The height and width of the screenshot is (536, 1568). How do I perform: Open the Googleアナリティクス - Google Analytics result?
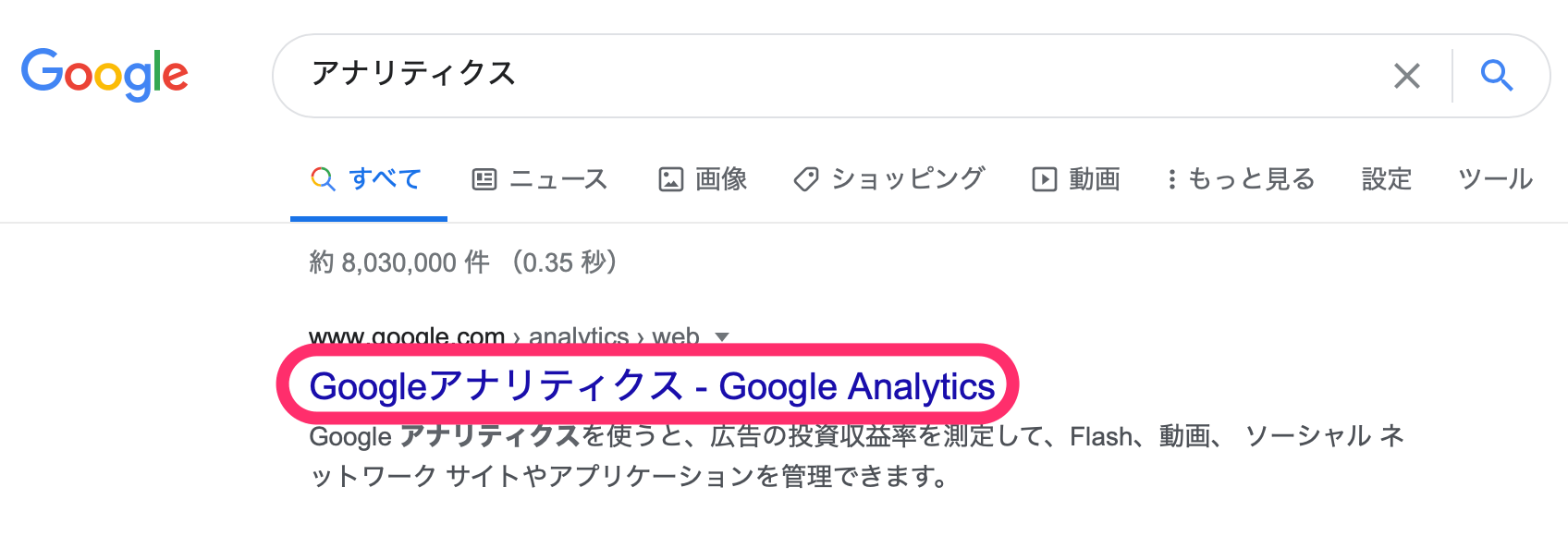pyautogui.click(x=651, y=386)
